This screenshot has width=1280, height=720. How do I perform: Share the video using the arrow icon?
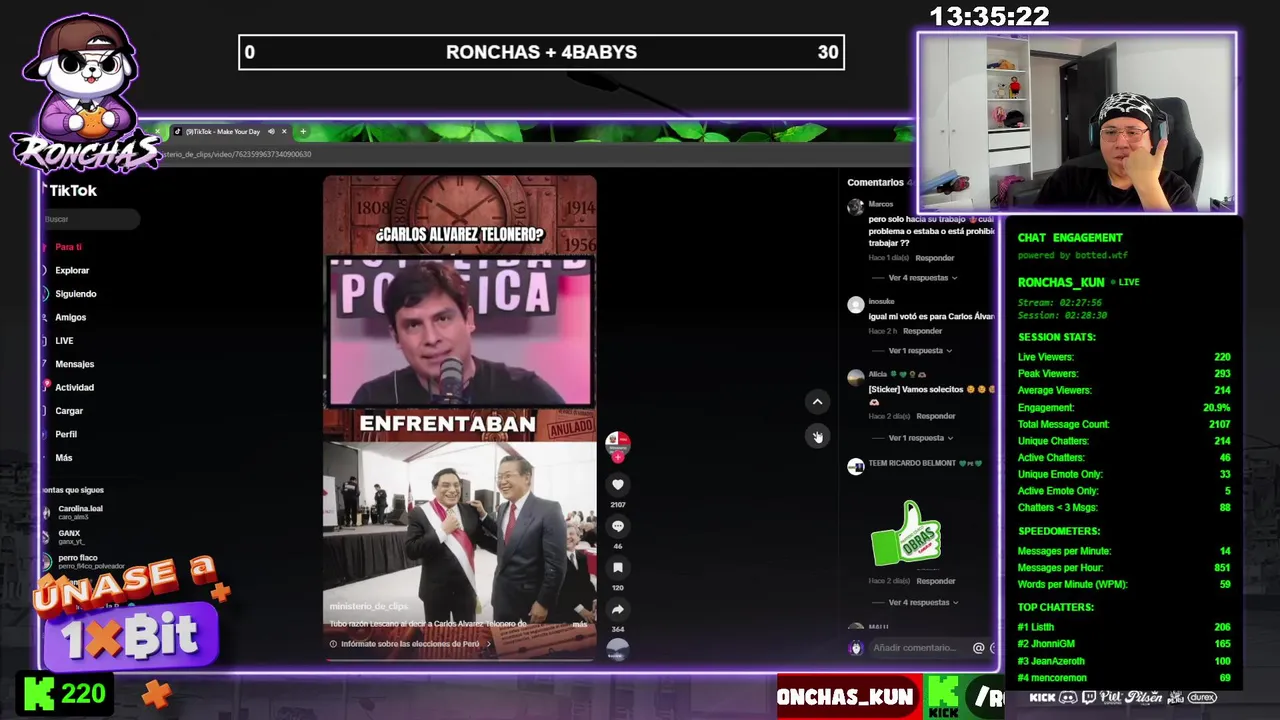coord(617,609)
